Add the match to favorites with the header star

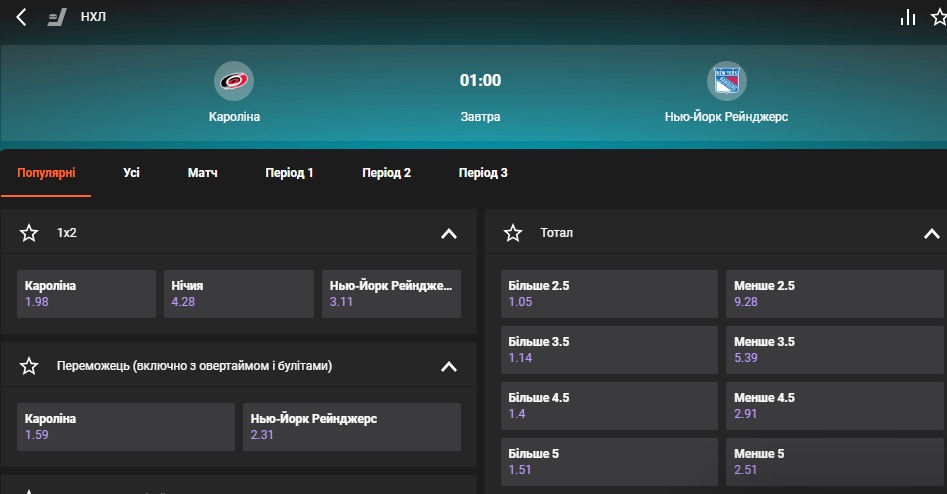tap(939, 17)
